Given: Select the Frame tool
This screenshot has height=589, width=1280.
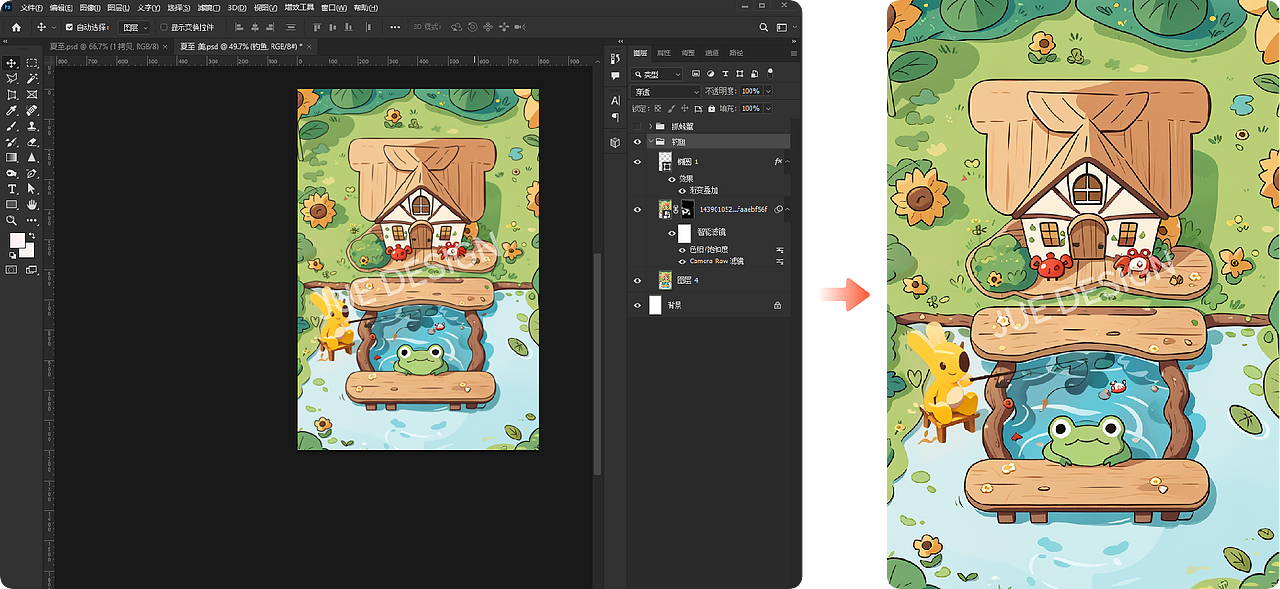Looking at the screenshot, I should tap(32, 94).
